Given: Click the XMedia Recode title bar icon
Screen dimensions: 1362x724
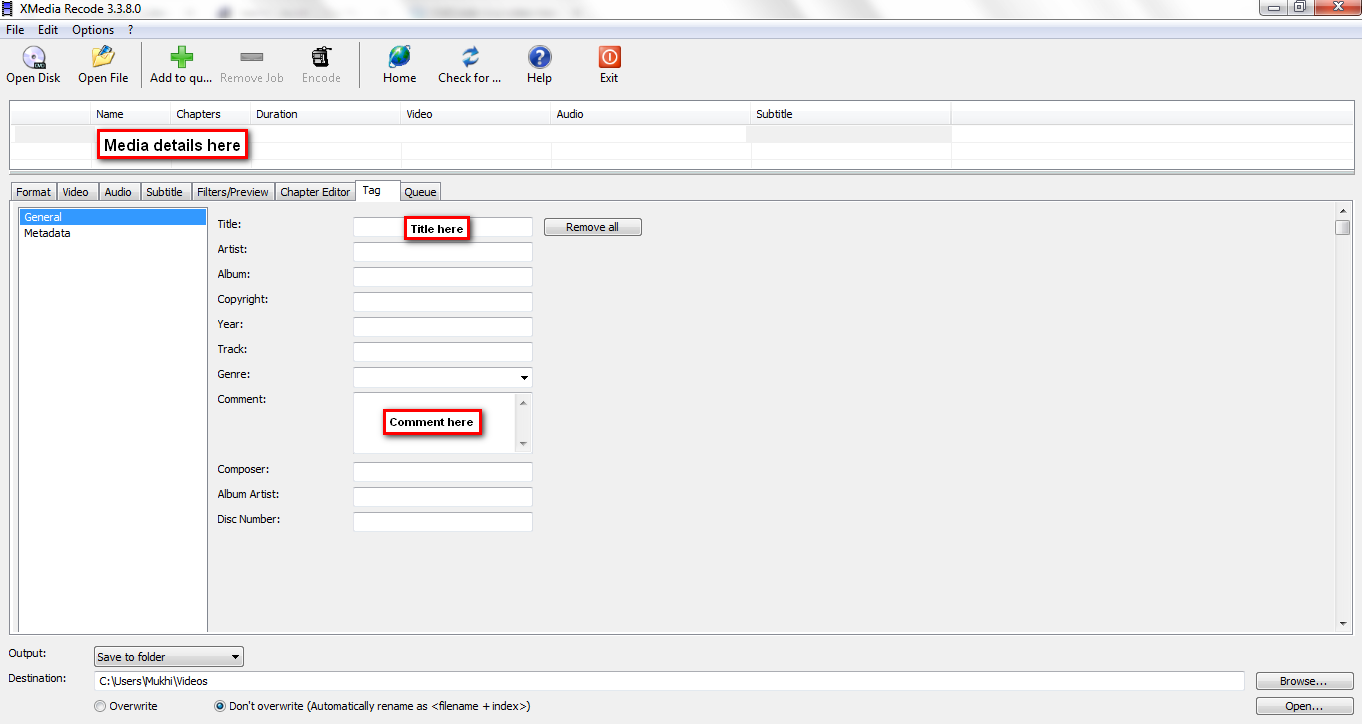Looking at the screenshot, I should (9, 8).
